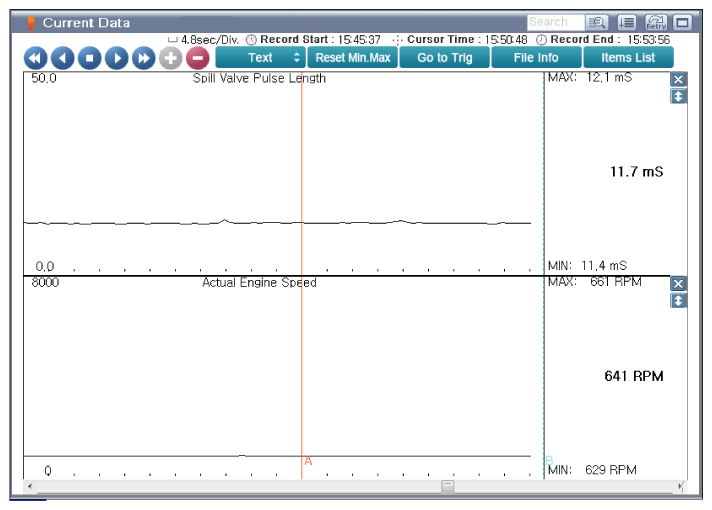Remove the Spill Valve Pulse Length graph
The image size is (712, 510).
[678, 80]
